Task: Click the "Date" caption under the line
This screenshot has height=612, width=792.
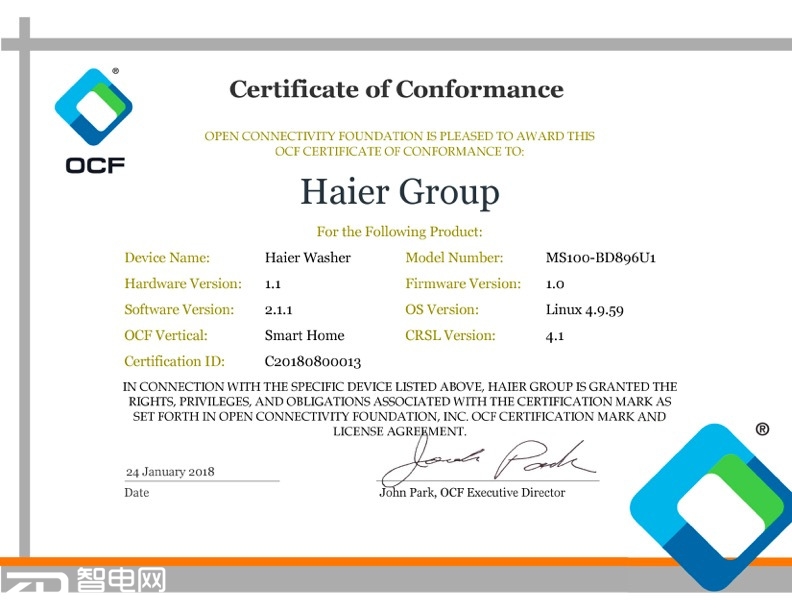Action: click(136, 493)
